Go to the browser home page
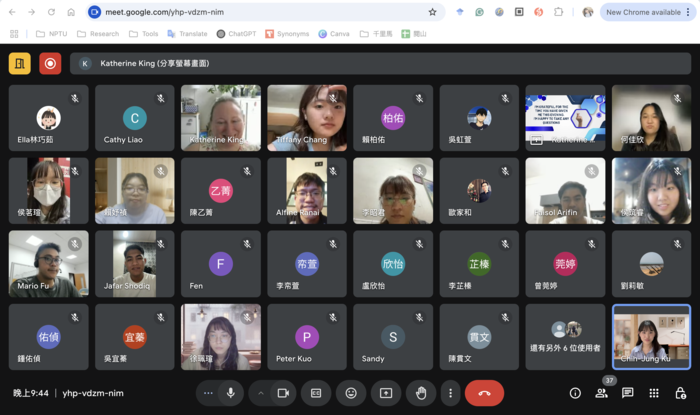The image size is (700, 415). (x=71, y=12)
